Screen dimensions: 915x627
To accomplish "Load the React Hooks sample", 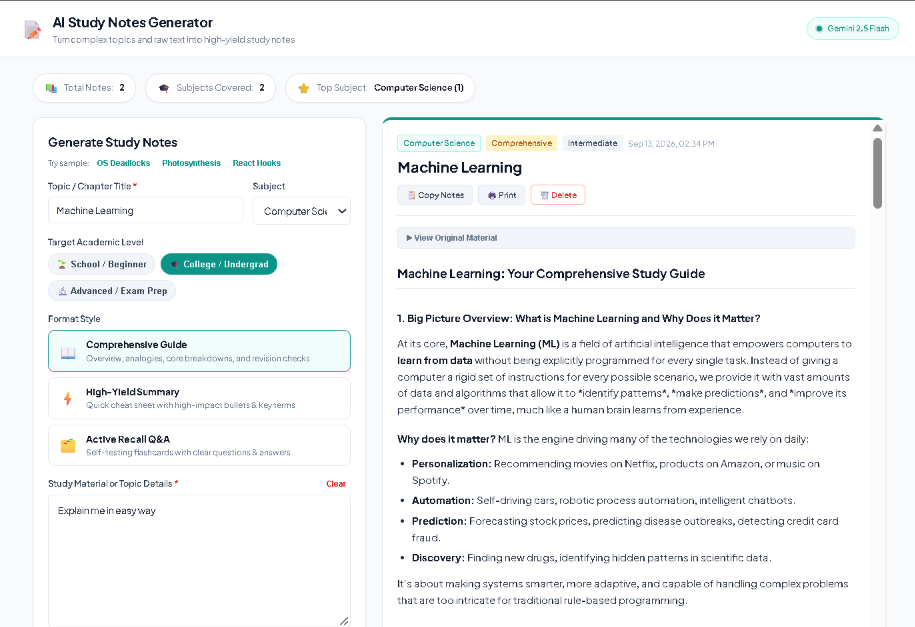I will click(x=257, y=163).
